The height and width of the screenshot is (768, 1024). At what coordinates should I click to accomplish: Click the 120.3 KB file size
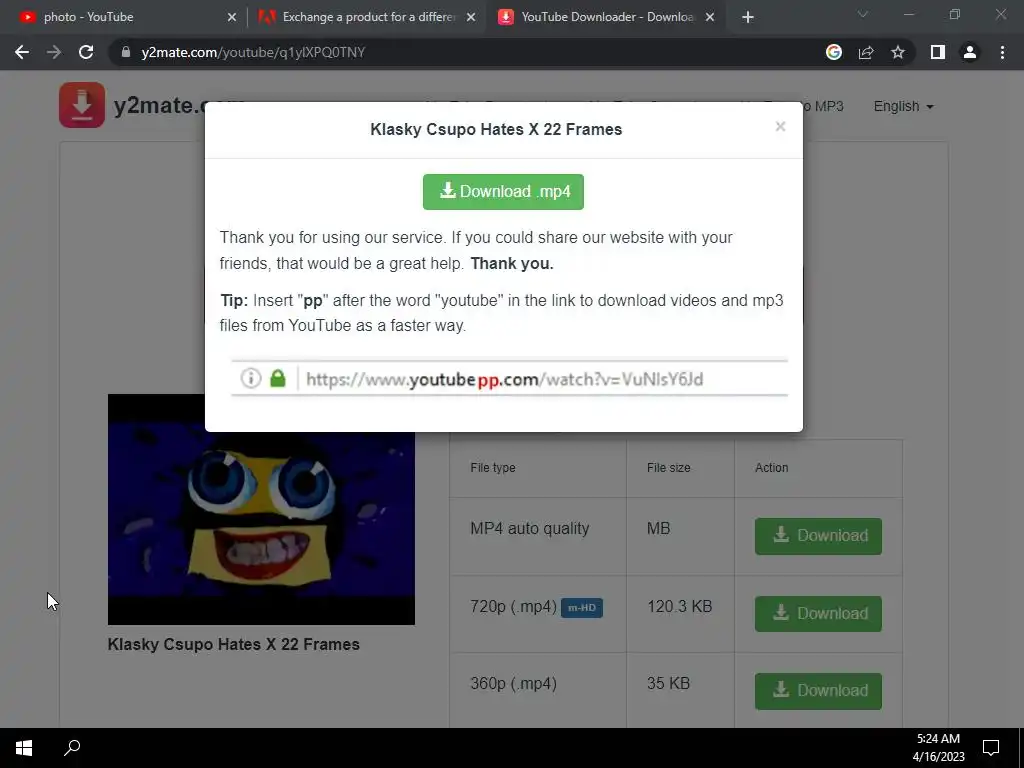[x=679, y=607]
